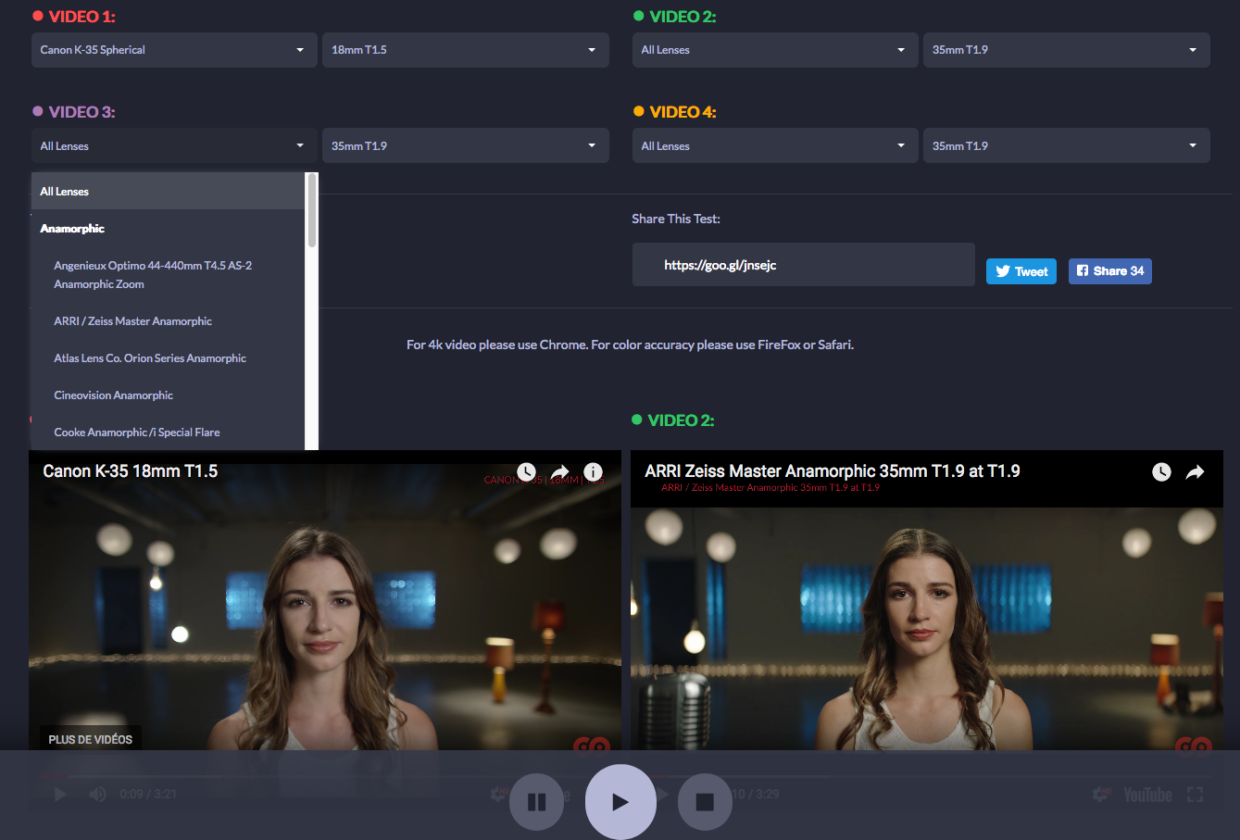Click the 4k video browser advice text
This screenshot has height=840, width=1240.
point(630,345)
